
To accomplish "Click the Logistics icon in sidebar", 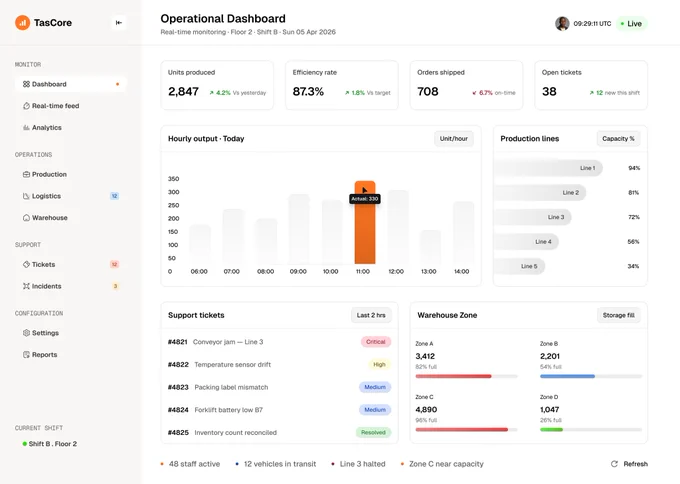I will 26,196.
